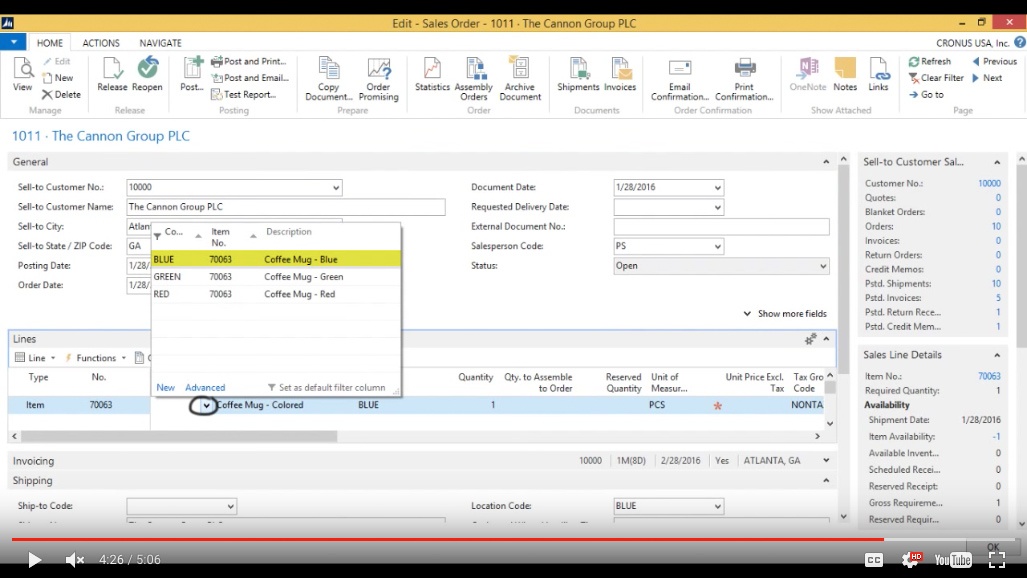Unmute the video player volume
This screenshot has width=1027, height=578.
pyautogui.click(x=75, y=560)
